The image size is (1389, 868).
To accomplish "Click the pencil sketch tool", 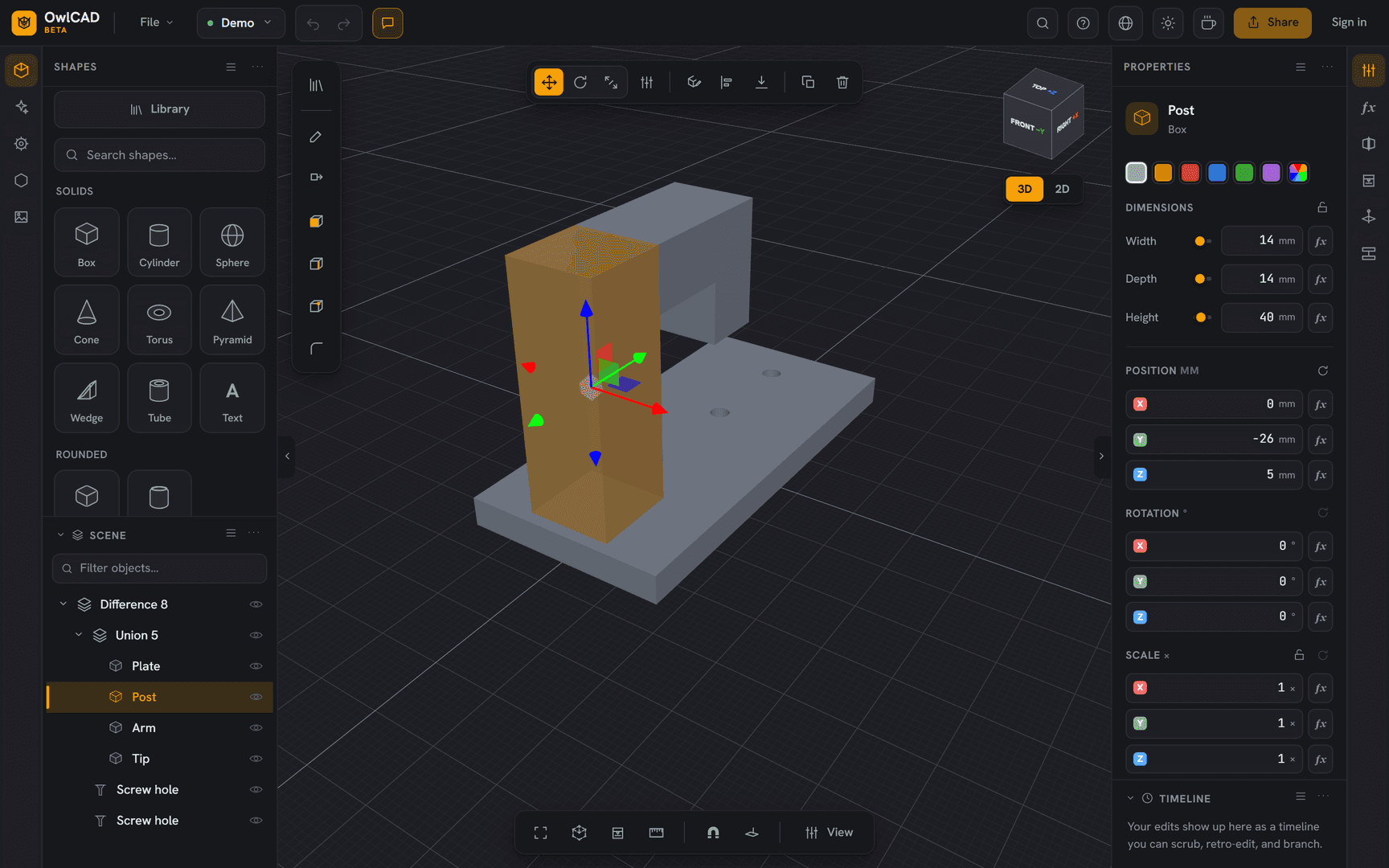I will pos(316,137).
